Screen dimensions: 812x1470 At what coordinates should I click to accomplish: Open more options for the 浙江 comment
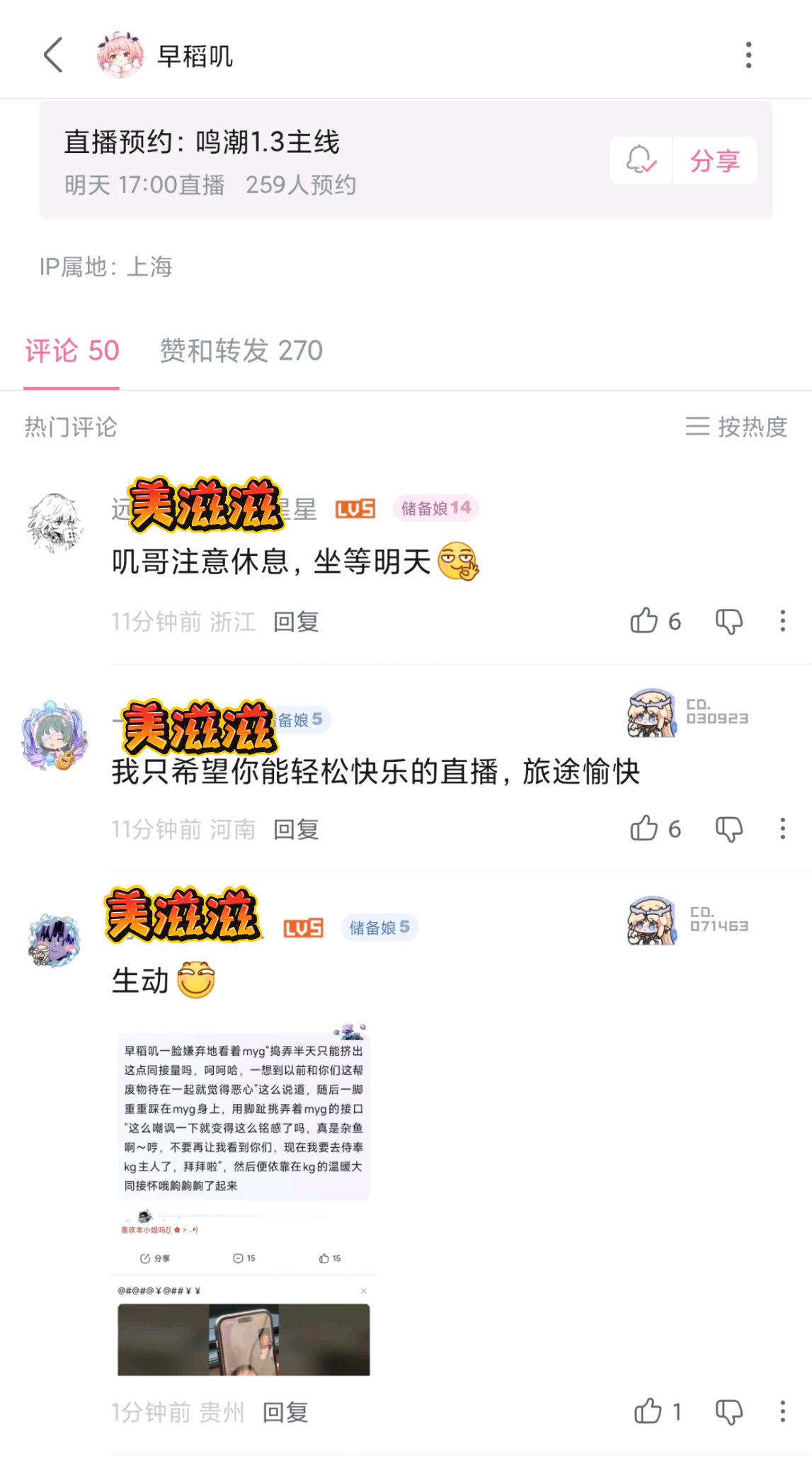pyautogui.click(x=782, y=621)
